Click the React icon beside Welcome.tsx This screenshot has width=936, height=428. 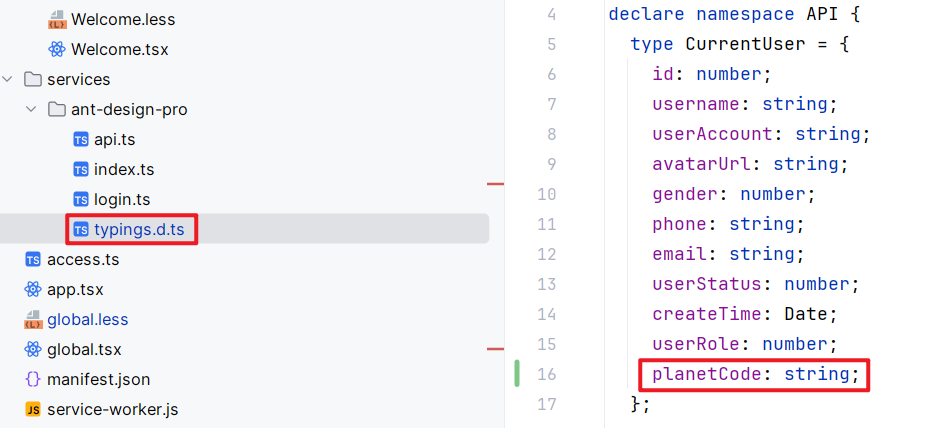pos(57,50)
